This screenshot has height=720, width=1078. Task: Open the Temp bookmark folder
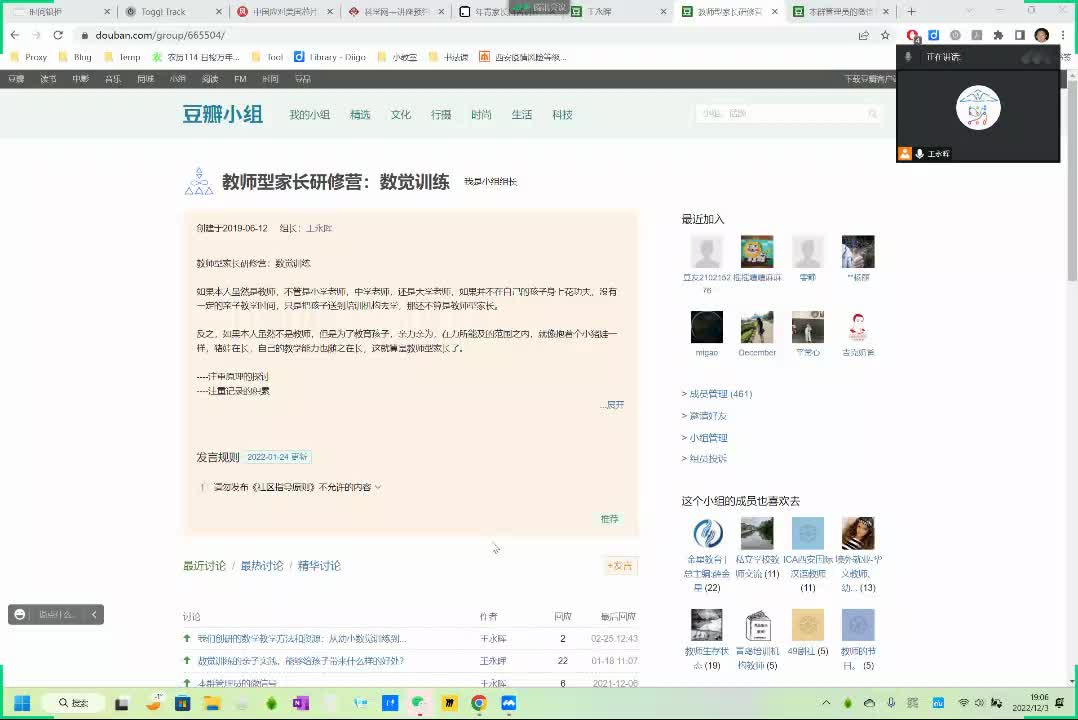tap(122, 57)
